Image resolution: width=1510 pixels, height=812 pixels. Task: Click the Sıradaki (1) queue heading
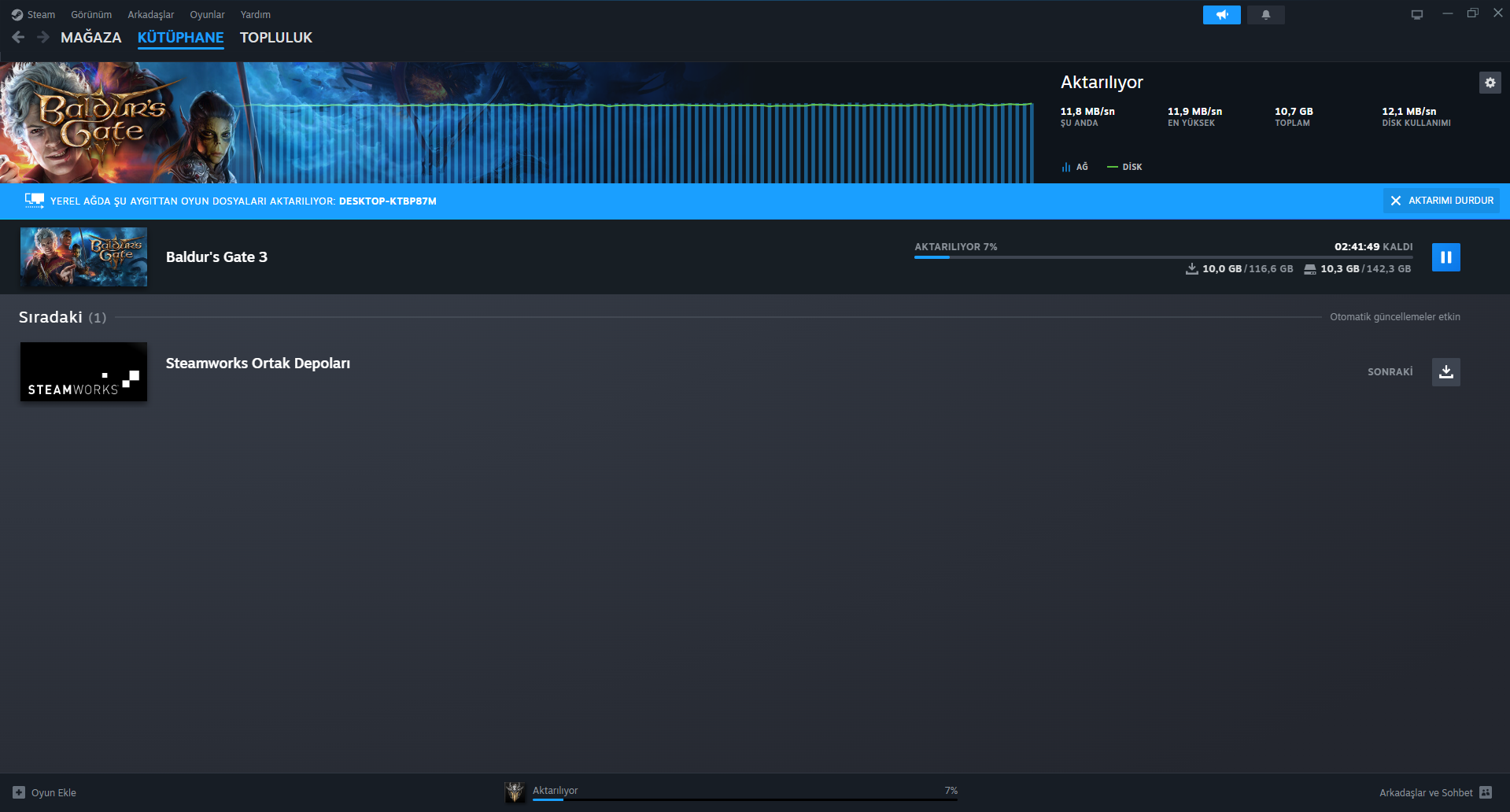pos(62,317)
